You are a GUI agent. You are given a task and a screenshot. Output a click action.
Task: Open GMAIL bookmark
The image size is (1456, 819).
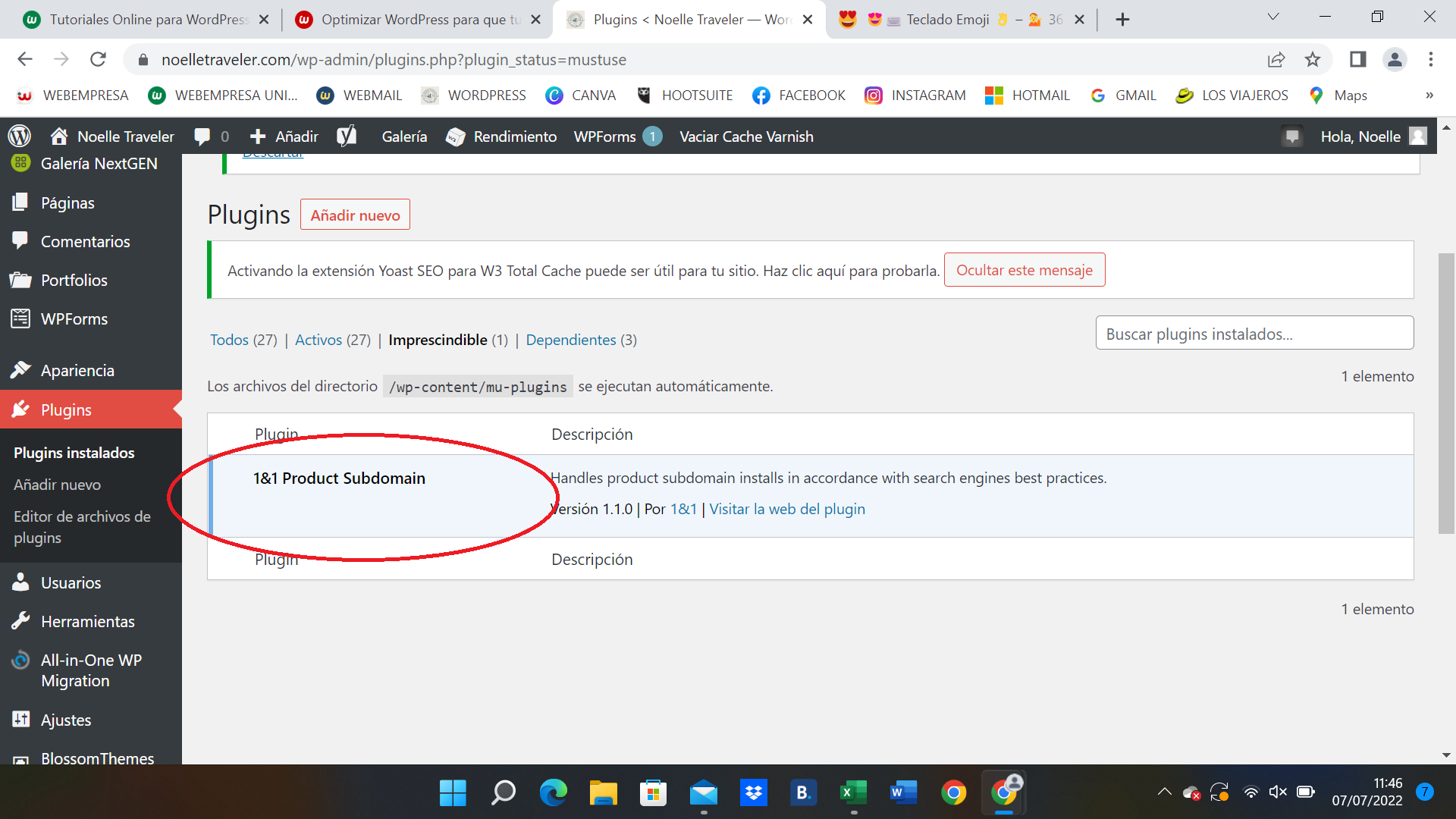[1123, 95]
